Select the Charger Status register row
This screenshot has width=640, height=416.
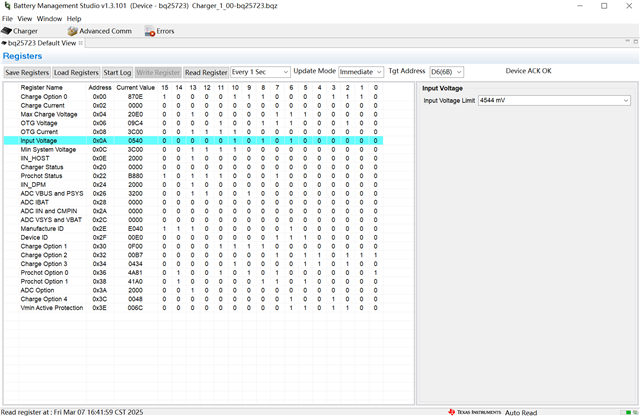193,167
